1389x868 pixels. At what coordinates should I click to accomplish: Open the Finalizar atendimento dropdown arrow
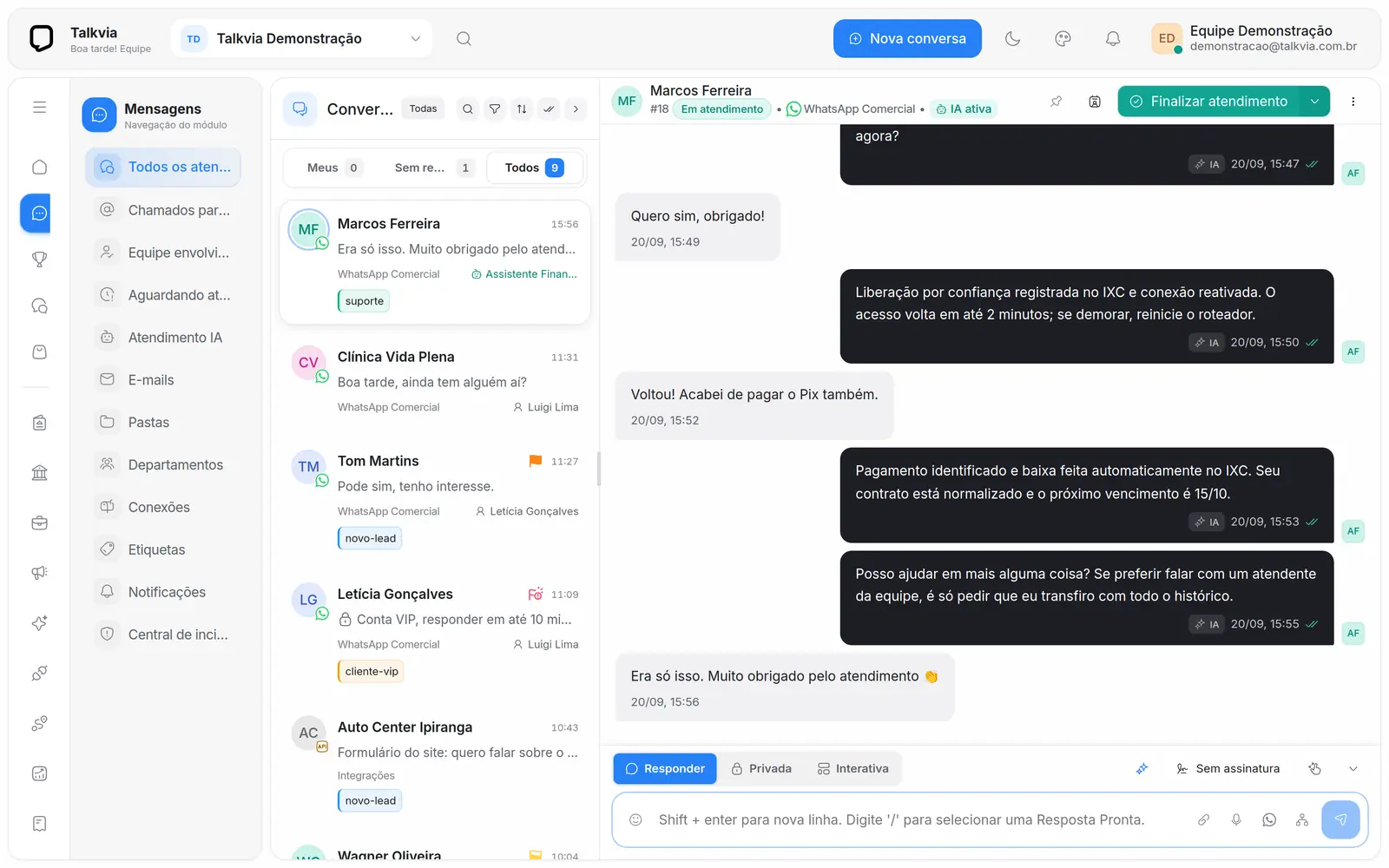[1314, 102]
